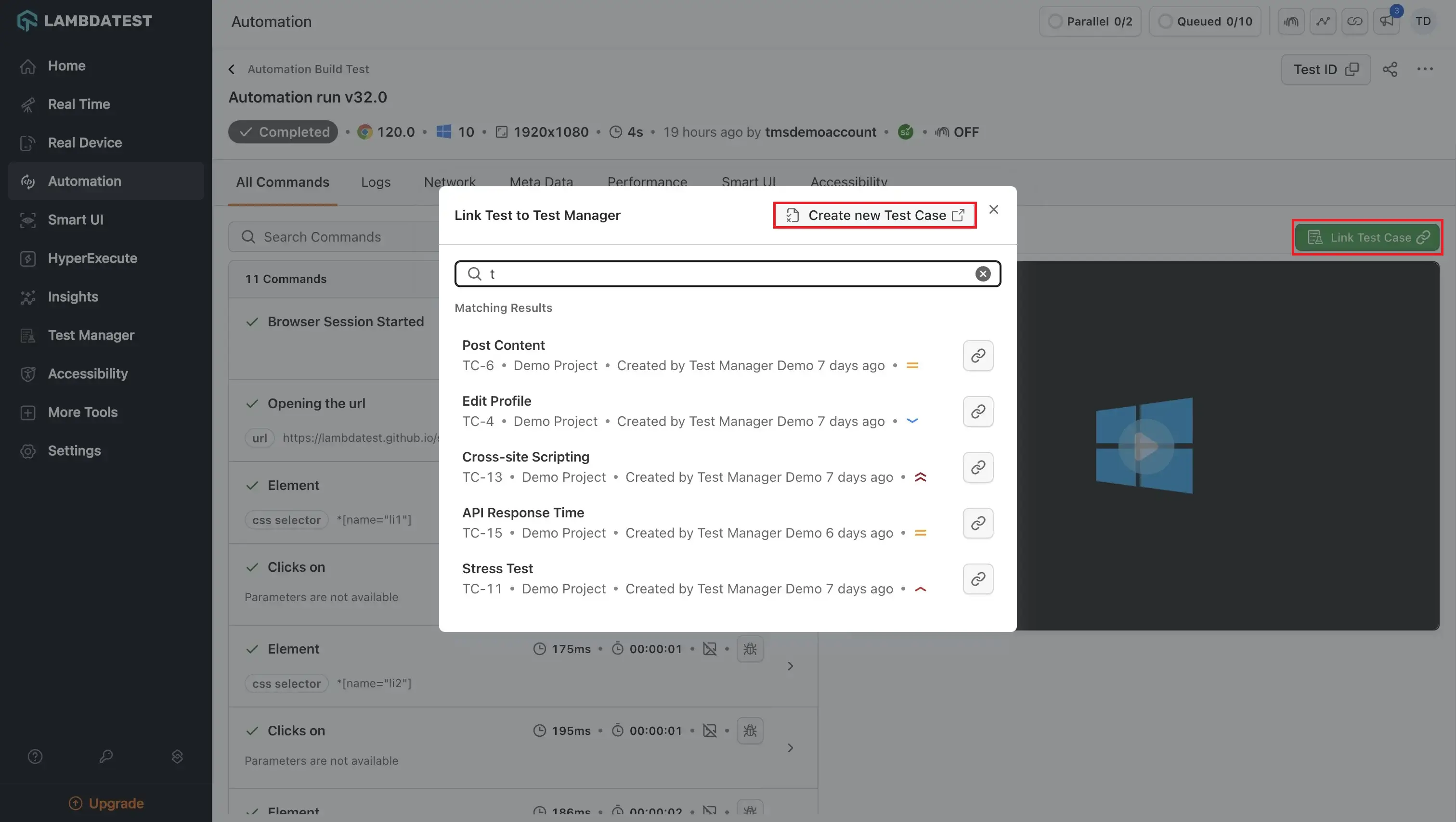Open Real Time testing in sidebar

coord(106,104)
